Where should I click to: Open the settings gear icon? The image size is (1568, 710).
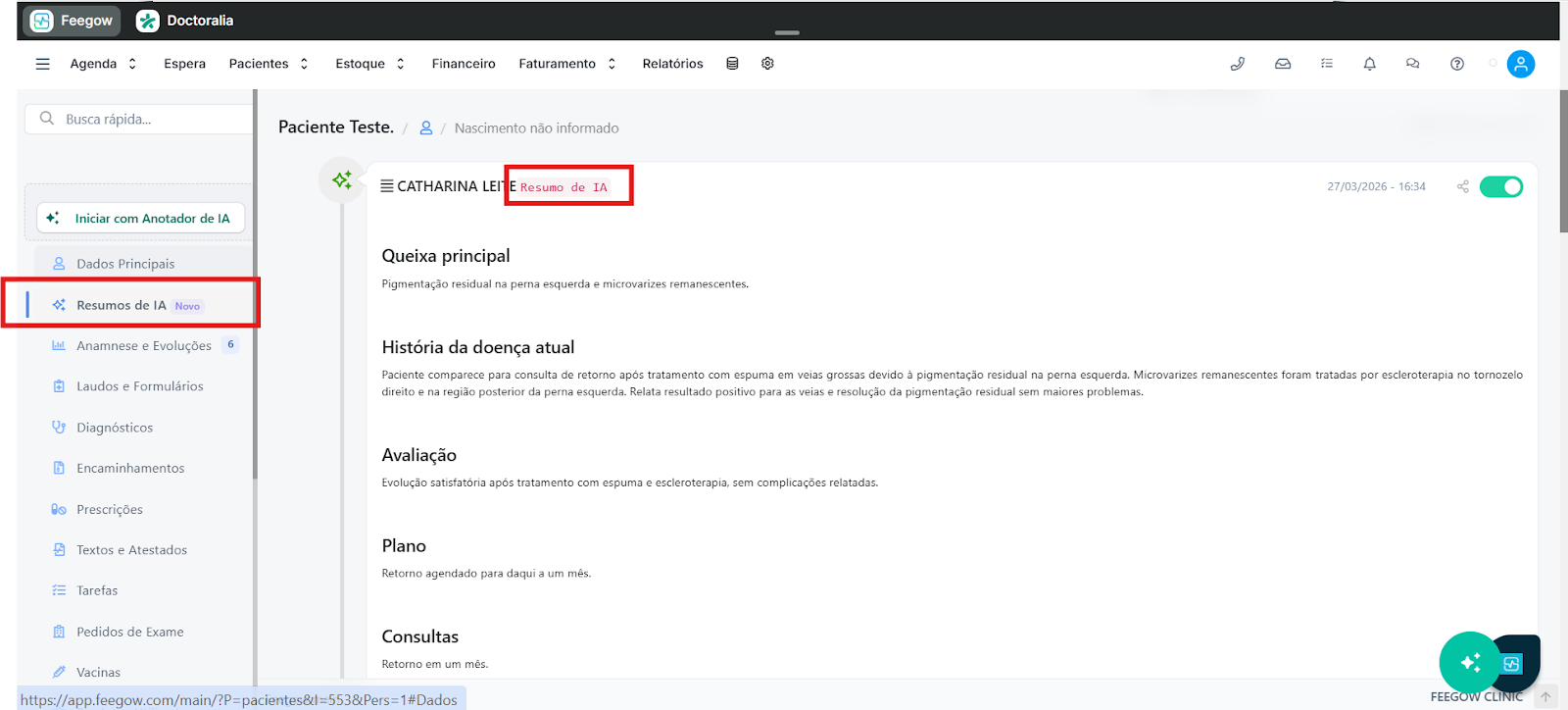767,64
